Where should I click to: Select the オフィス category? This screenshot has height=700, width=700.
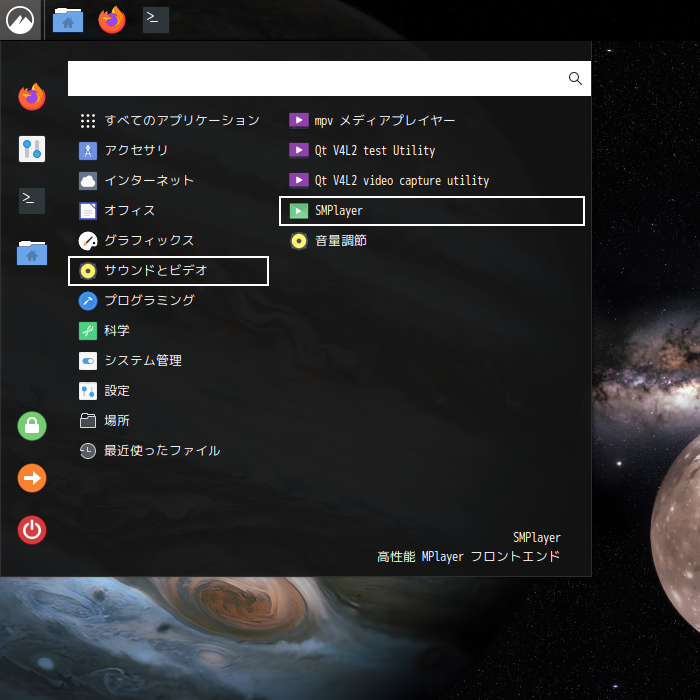click(168, 211)
